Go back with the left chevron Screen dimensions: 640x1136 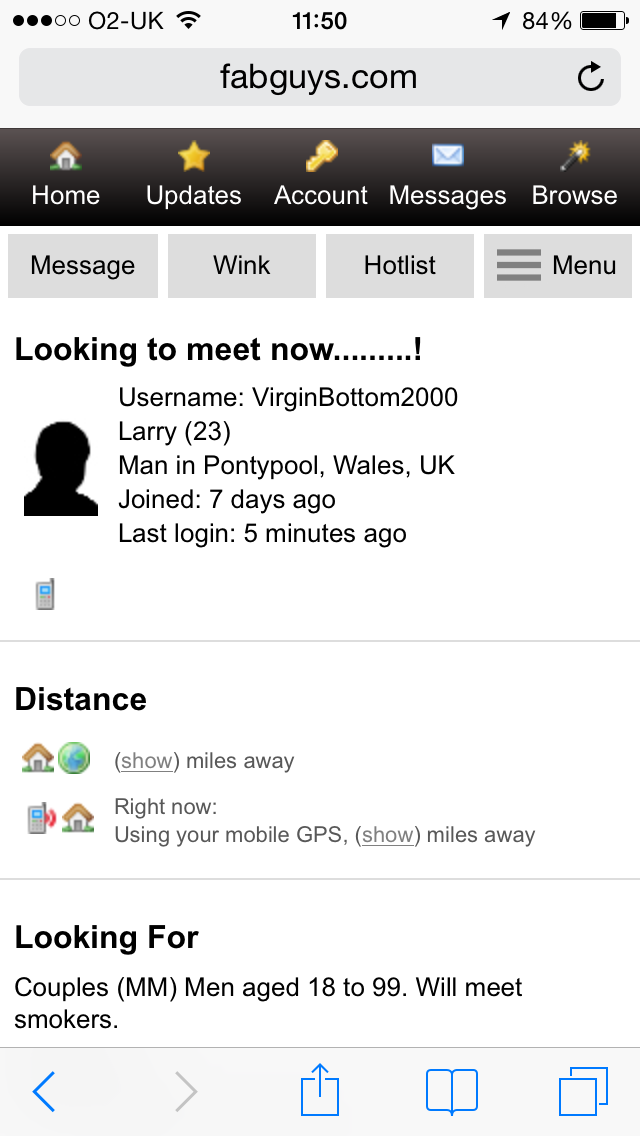(44, 1091)
